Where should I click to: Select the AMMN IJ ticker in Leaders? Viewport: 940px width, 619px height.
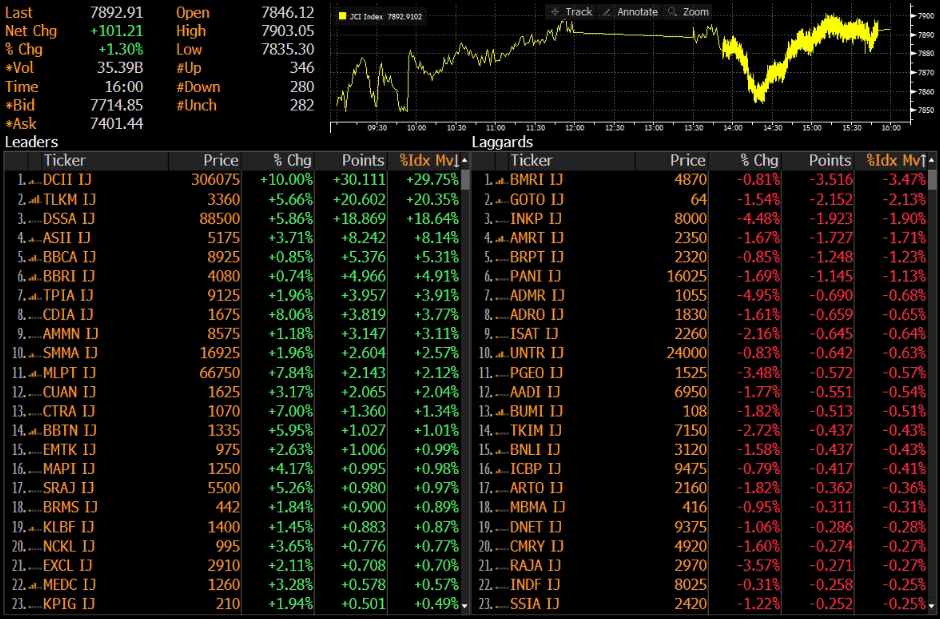(x=71, y=334)
